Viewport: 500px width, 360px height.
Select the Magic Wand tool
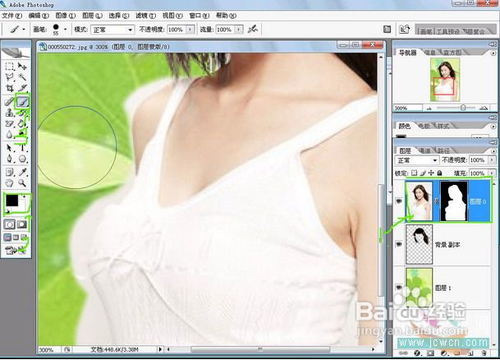22,77
